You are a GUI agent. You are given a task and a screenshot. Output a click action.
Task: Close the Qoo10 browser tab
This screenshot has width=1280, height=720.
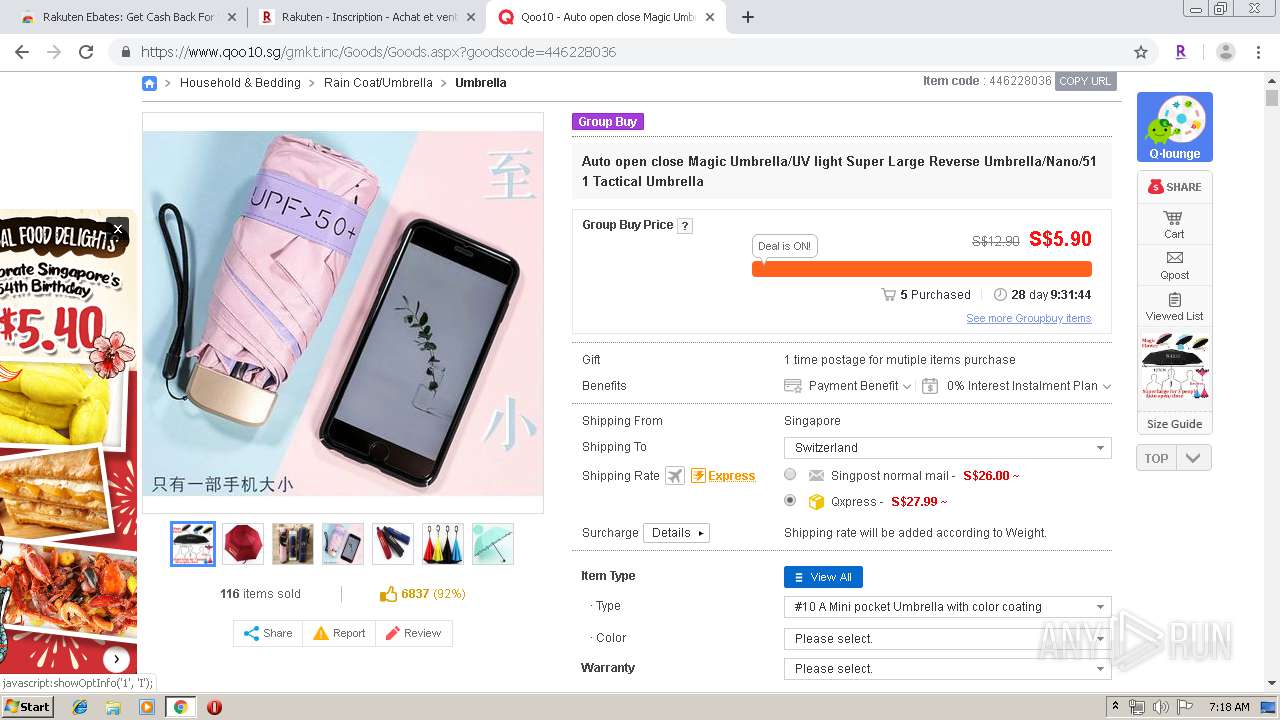[x=710, y=17]
